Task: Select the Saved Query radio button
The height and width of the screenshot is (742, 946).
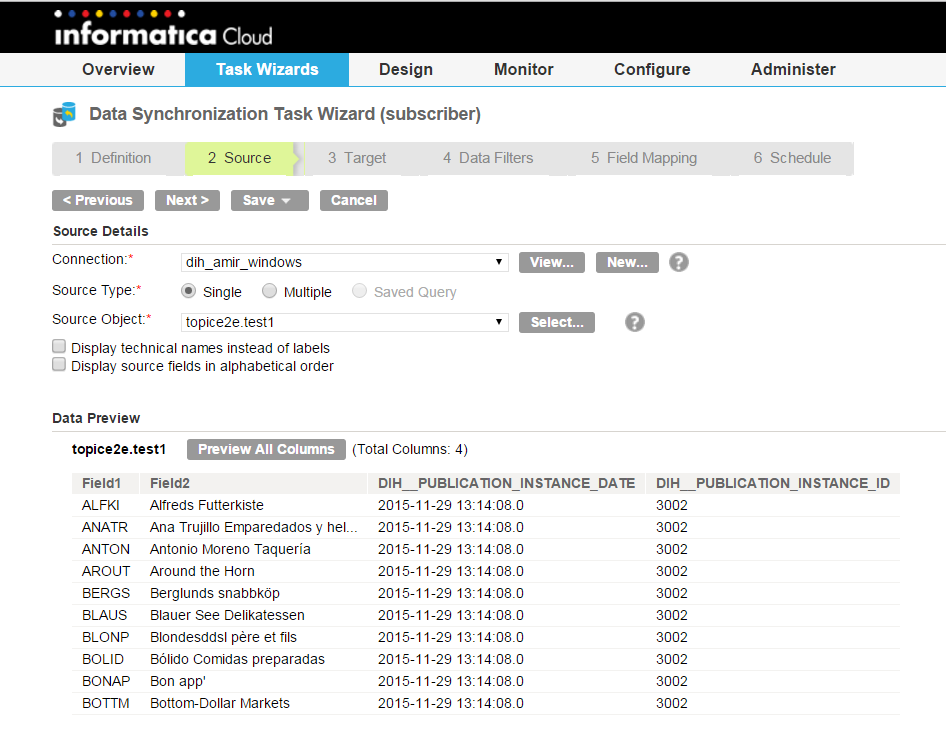Action: (x=360, y=291)
